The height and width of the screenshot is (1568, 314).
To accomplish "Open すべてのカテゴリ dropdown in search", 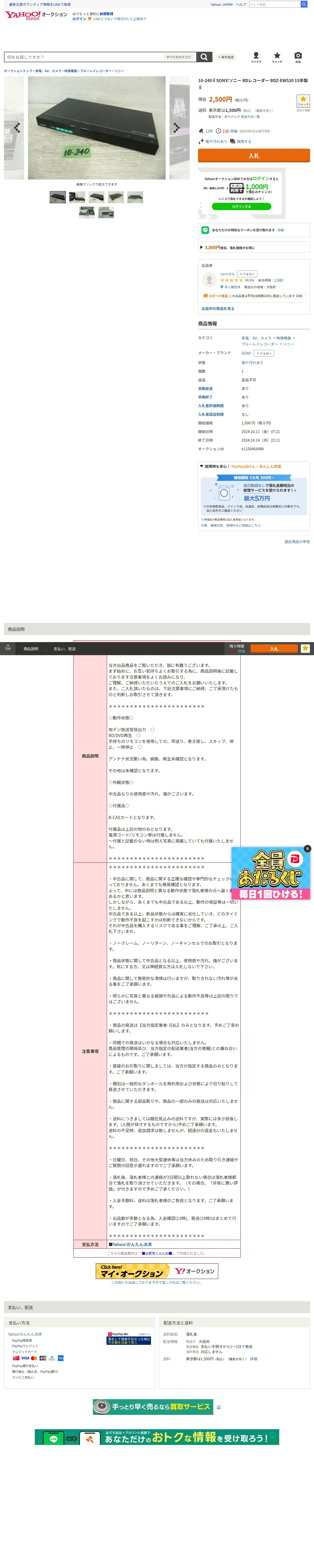I will tap(179, 57).
